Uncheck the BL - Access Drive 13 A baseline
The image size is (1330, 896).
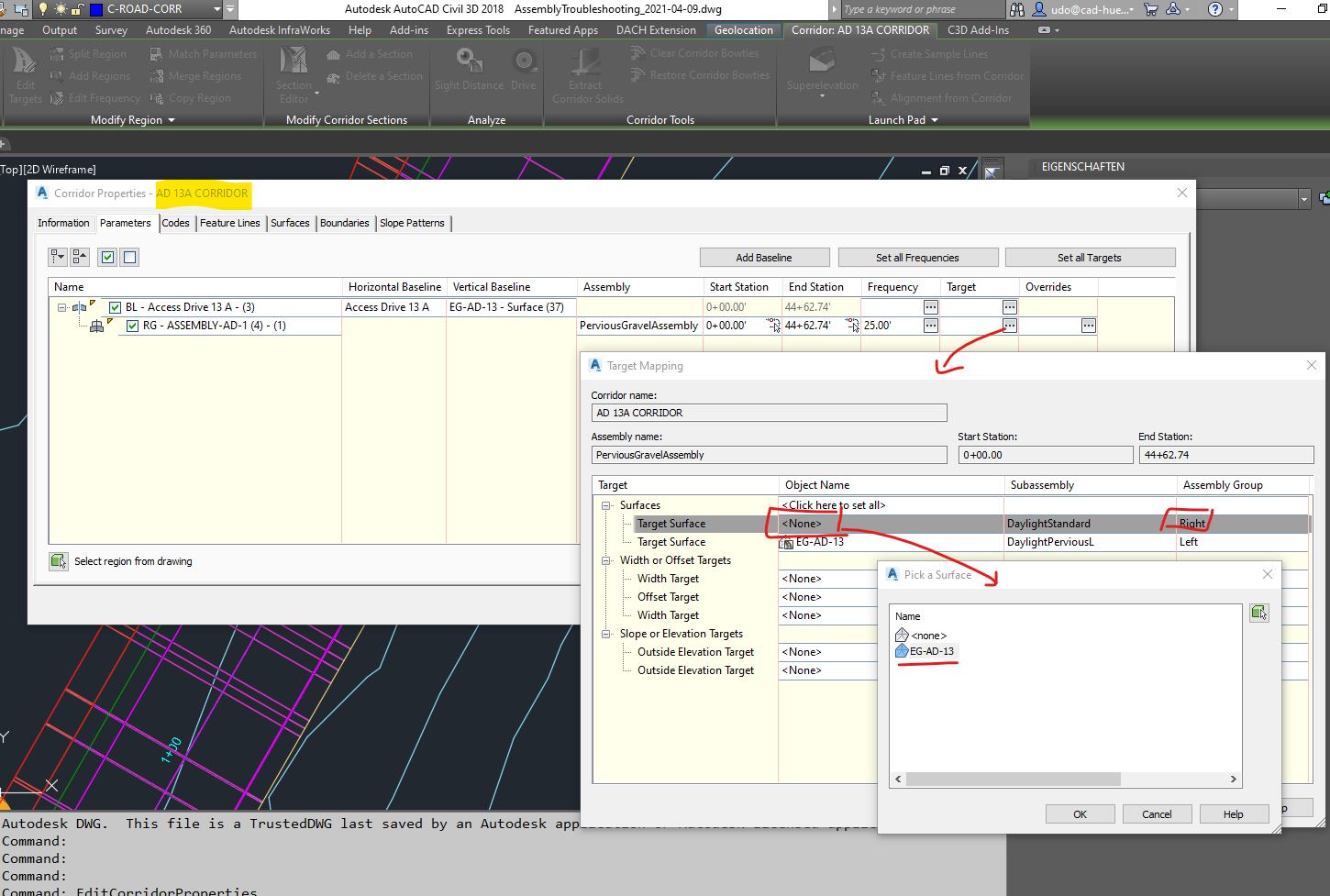point(116,307)
